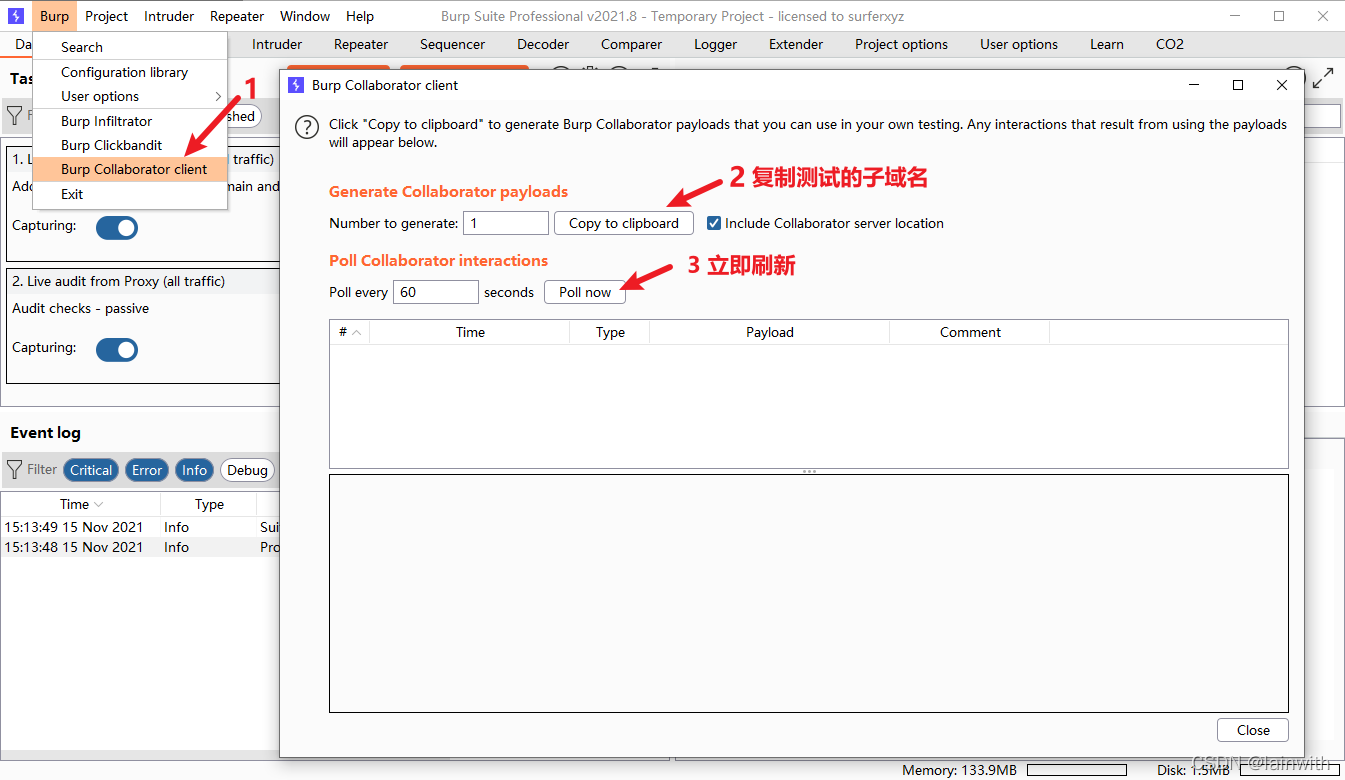Click the Event log Type column header
This screenshot has height=780, width=1345.
point(209,505)
